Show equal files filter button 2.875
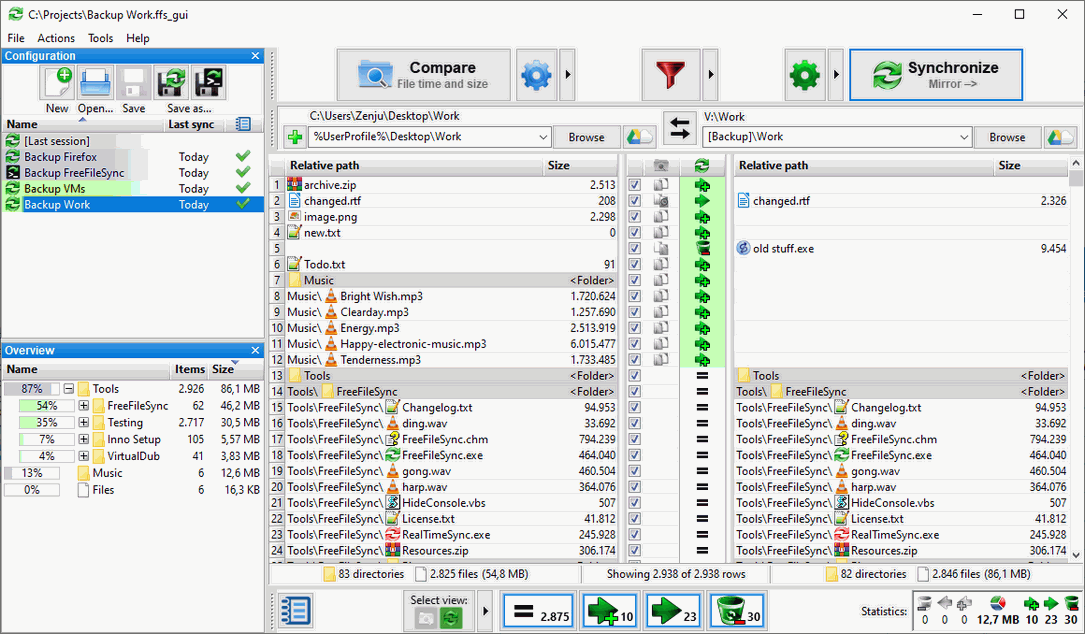Viewport: 1085px width, 634px height. click(x=538, y=611)
